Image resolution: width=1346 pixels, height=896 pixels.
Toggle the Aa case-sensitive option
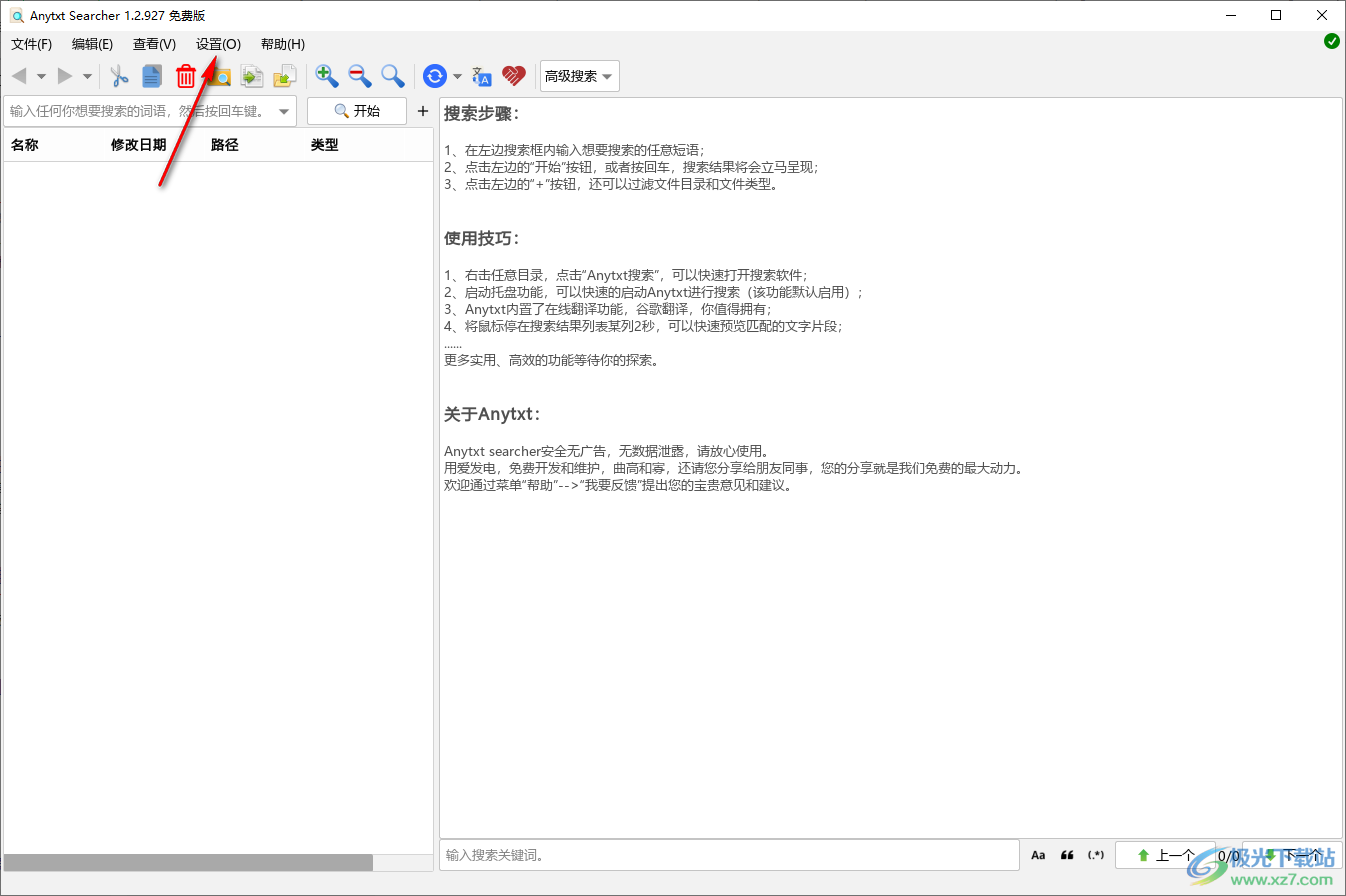point(1038,855)
